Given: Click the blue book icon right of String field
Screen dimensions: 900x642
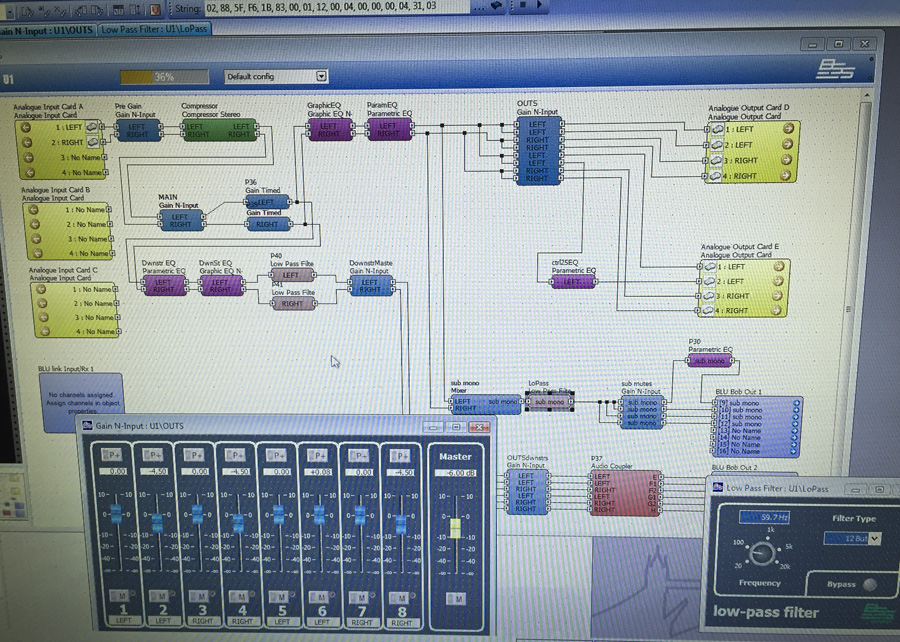Looking at the screenshot, I should tap(496, 5).
